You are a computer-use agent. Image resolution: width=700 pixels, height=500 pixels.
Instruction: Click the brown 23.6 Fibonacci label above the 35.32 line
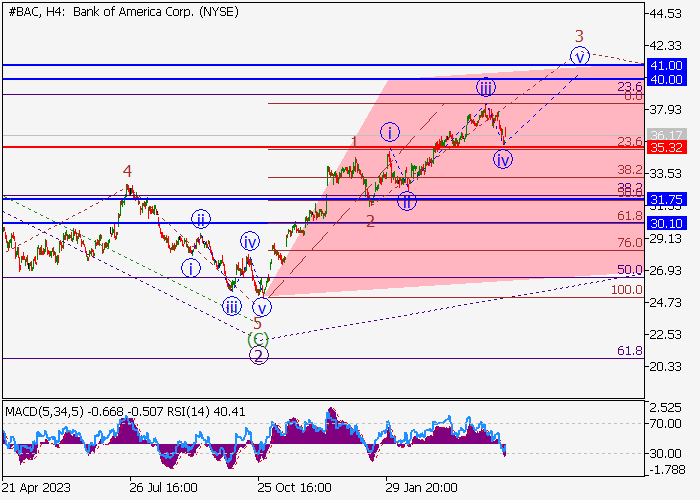tap(630, 142)
